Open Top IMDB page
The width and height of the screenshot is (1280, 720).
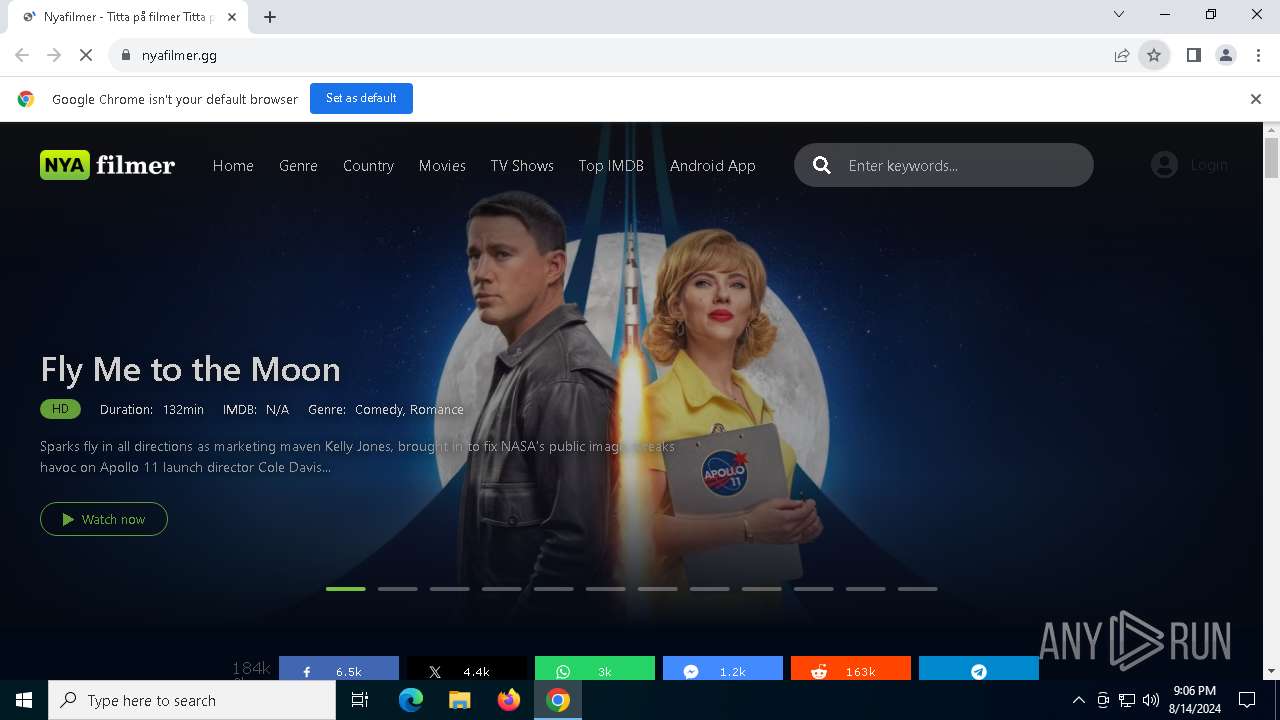[x=611, y=166]
